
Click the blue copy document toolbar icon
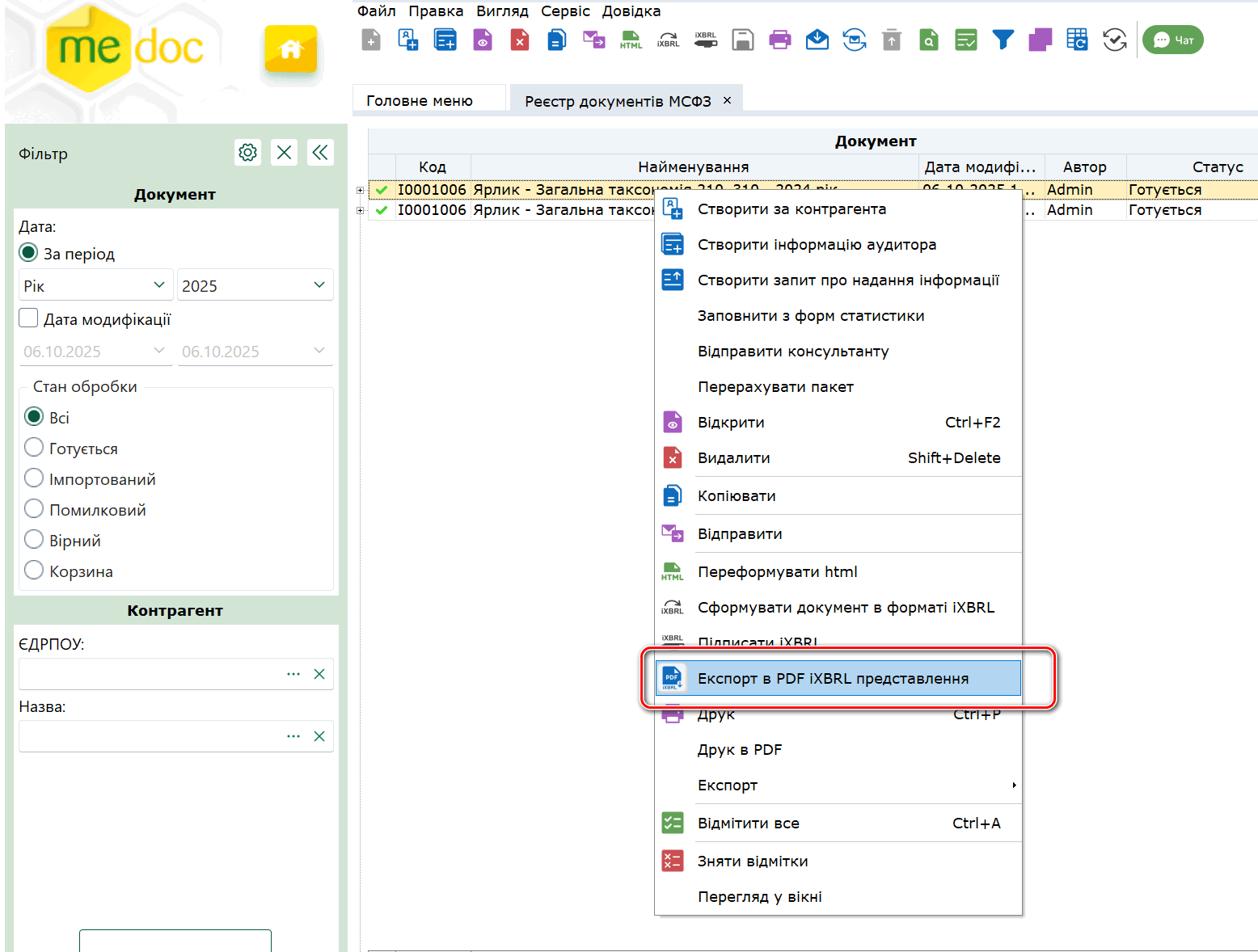click(557, 40)
